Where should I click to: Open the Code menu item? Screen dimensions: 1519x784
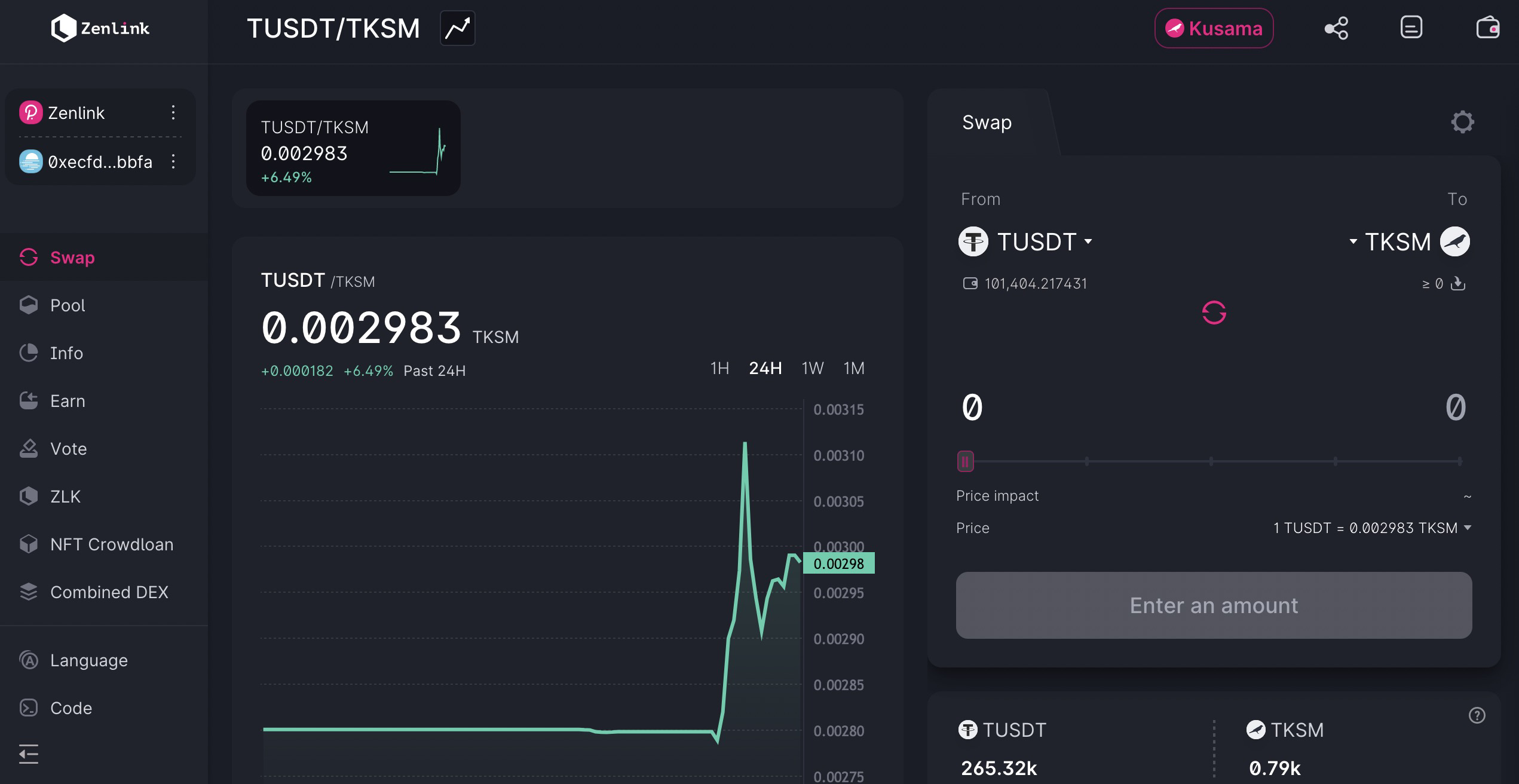(x=104, y=708)
